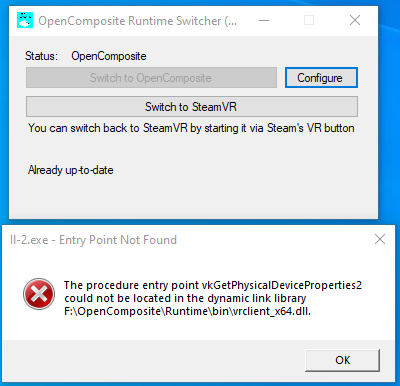This screenshot has width=400, height=386.
Task: Click the 'could not be located' message line
Action: pyautogui.click(x=185, y=298)
